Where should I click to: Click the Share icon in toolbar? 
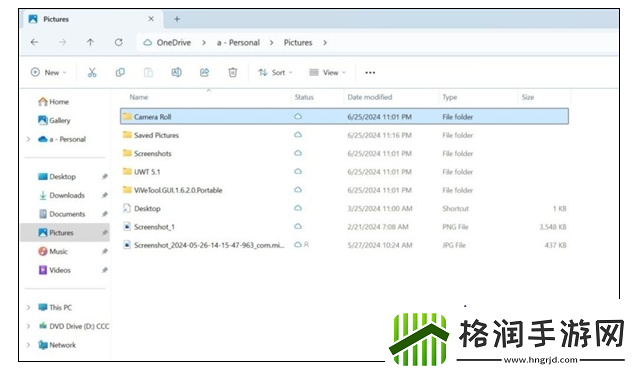(x=205, y=72)
